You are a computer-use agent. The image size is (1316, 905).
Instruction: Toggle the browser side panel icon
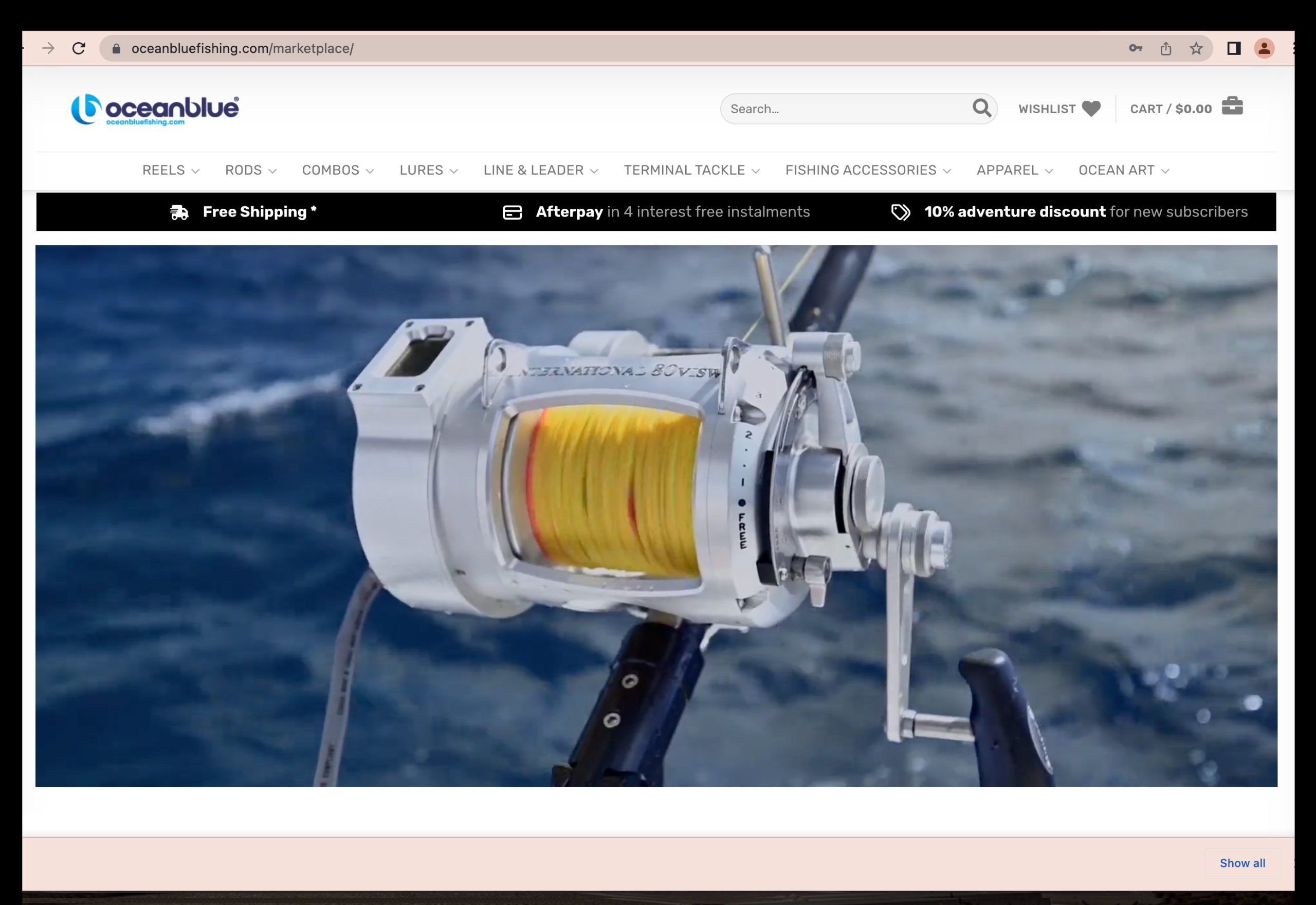click(x=1234, y=49)
